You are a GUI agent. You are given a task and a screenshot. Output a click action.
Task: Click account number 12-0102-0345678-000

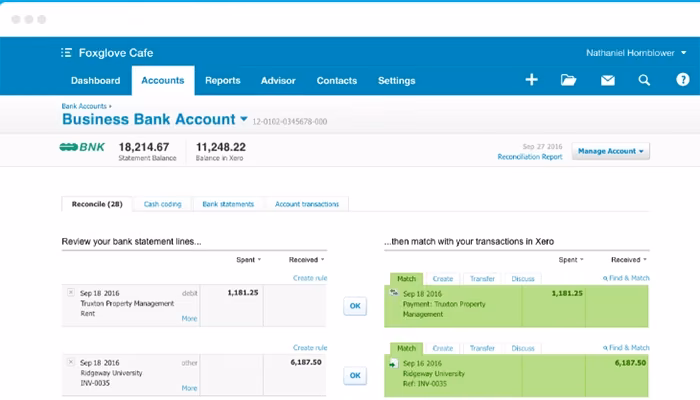pos(290,121)
